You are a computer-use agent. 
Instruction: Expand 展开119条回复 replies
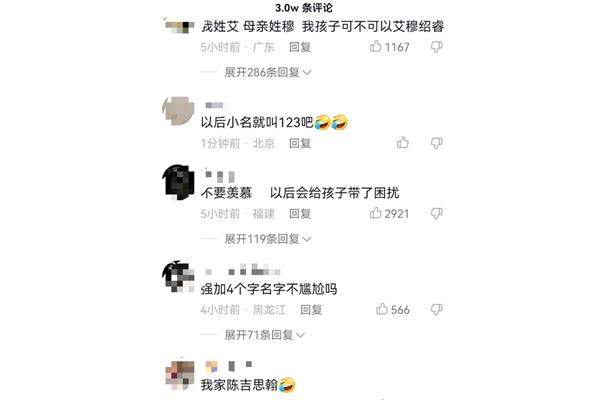(x=267, y=239)
